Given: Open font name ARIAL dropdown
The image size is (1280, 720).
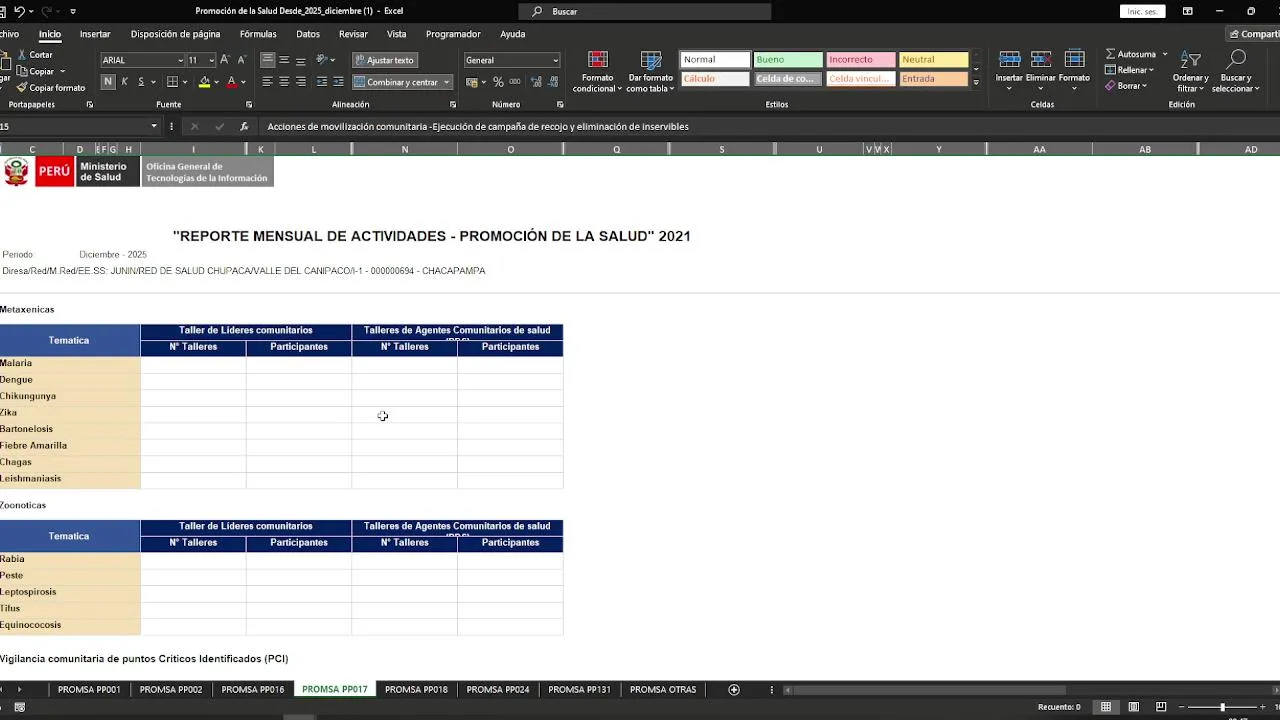Looking at the screenshot, I should [x=180, y=60].
